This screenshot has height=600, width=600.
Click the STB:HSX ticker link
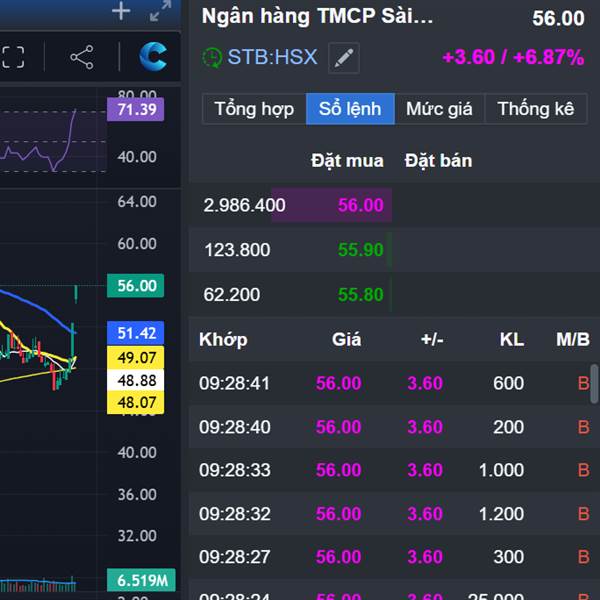tap(272, 57)
